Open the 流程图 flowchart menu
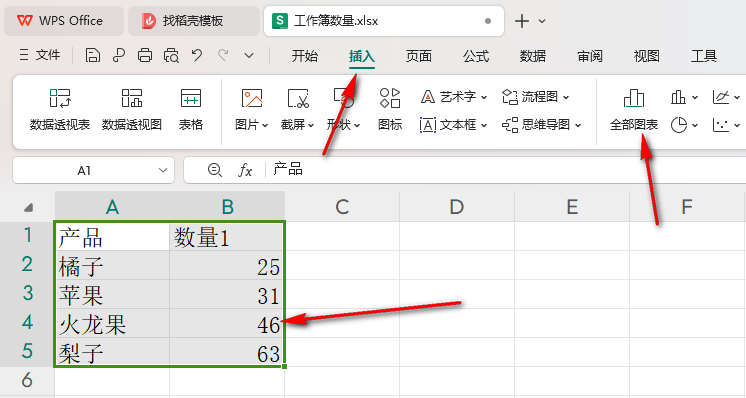 click(536, 97)
